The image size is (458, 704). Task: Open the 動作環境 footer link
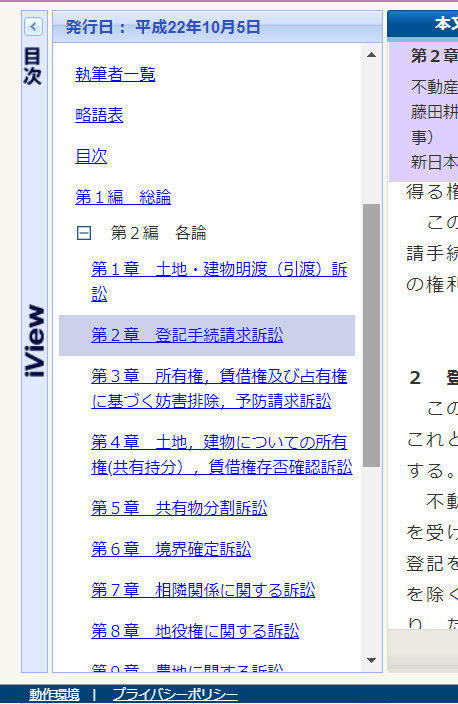(x=54, y=695)
